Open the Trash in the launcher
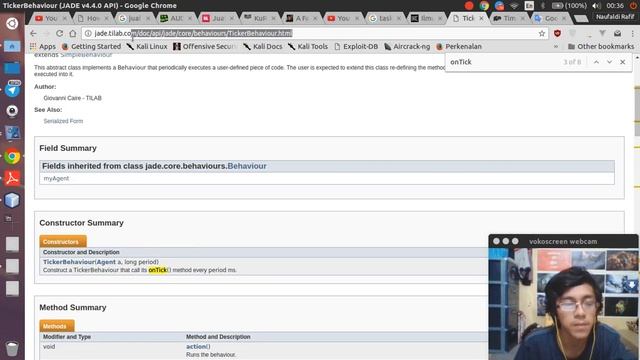The width and height of the screenshot is (640, 360). pos(12,349)
